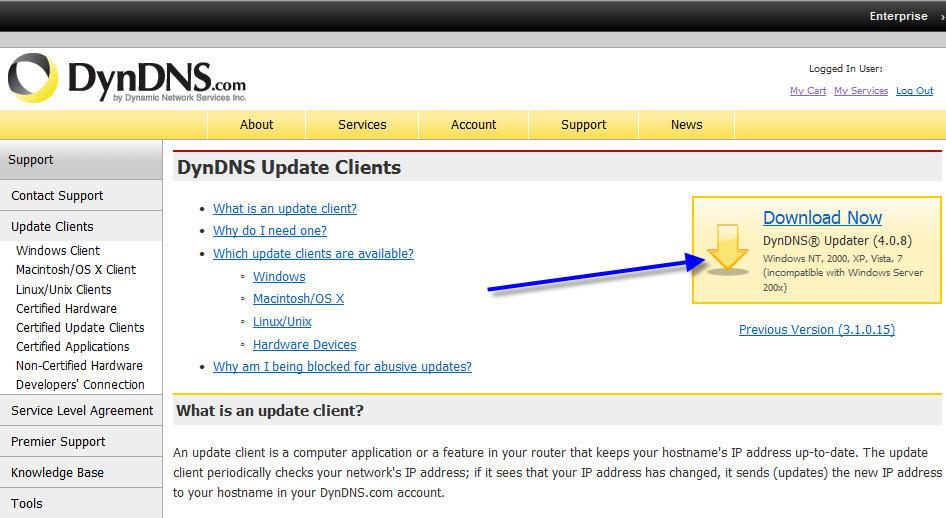Follow the Hardware Devices link
This screenshot has width=946, height=518.
pos(304,345)
